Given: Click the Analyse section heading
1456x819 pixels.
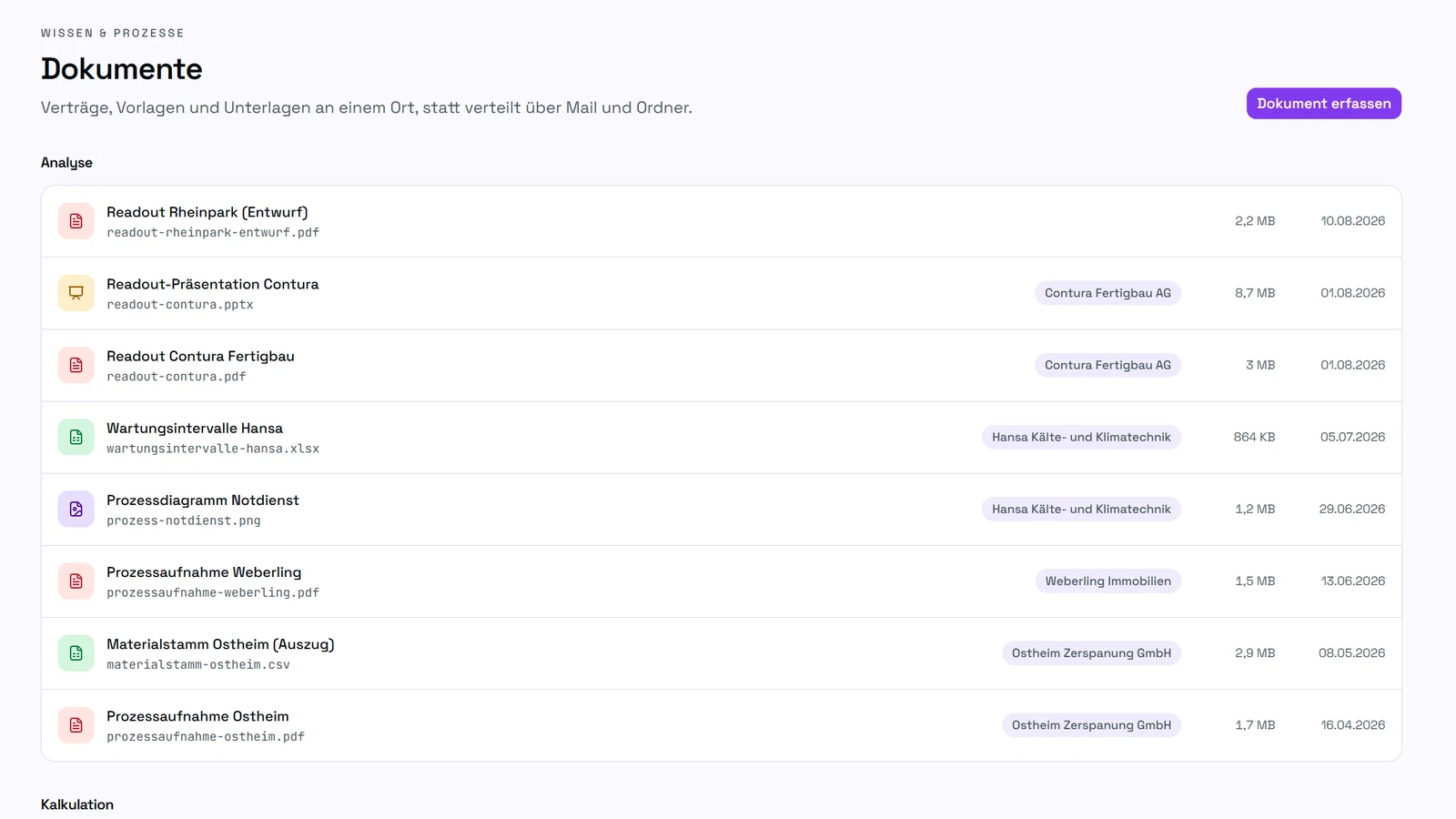Looking at the screenshot, I should click(x=66, y=163).
